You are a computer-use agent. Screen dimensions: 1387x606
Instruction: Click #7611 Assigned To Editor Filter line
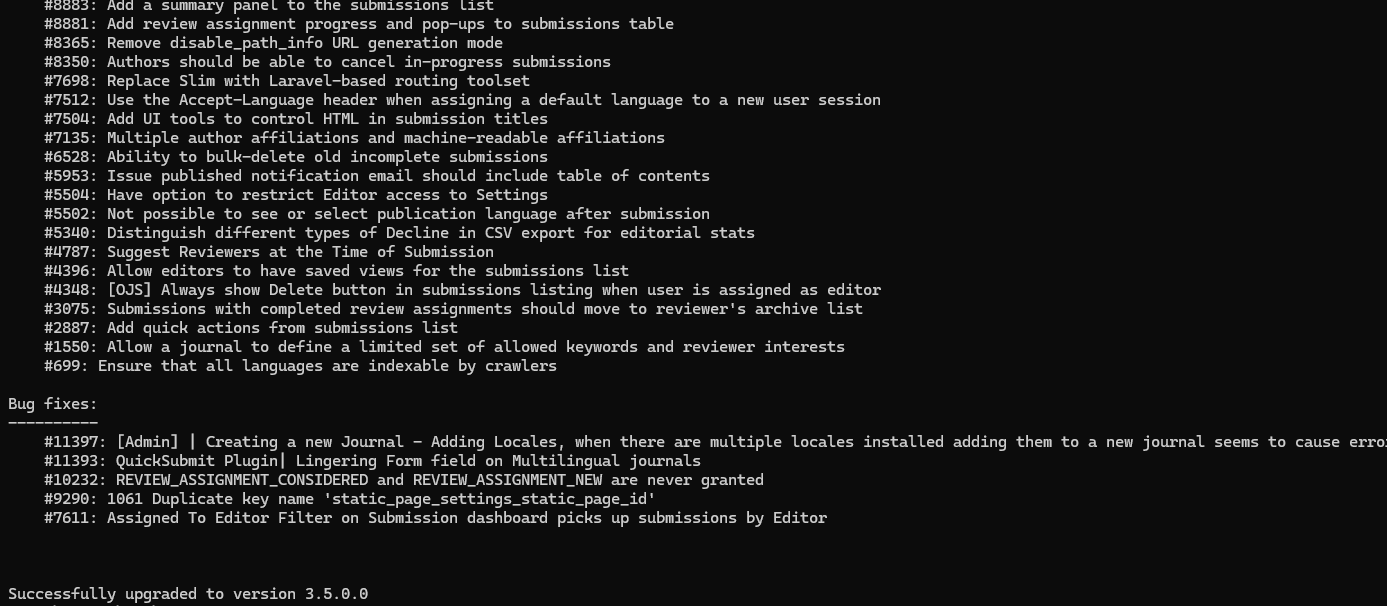click(435, 518)
